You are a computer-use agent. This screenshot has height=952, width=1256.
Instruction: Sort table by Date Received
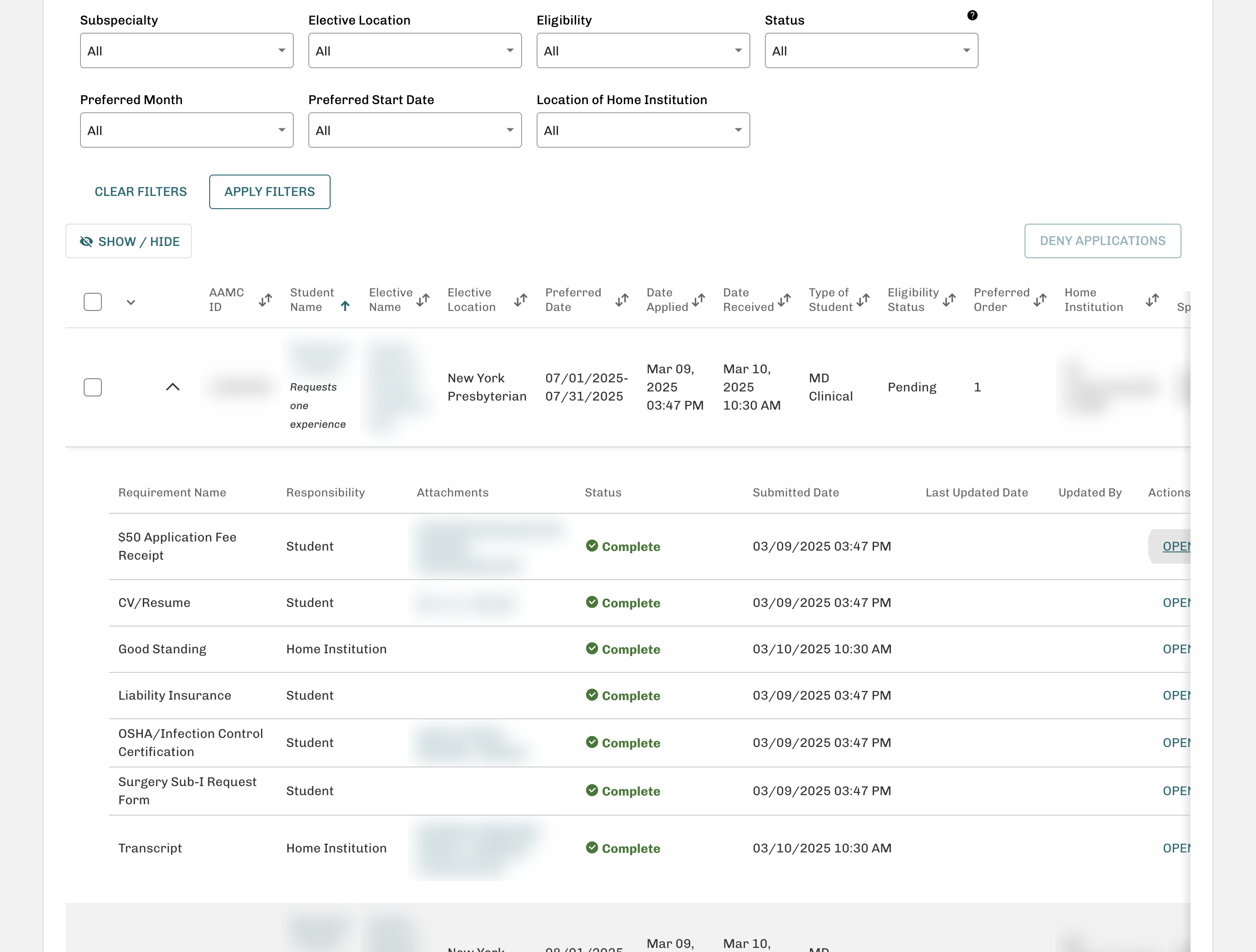784,300
